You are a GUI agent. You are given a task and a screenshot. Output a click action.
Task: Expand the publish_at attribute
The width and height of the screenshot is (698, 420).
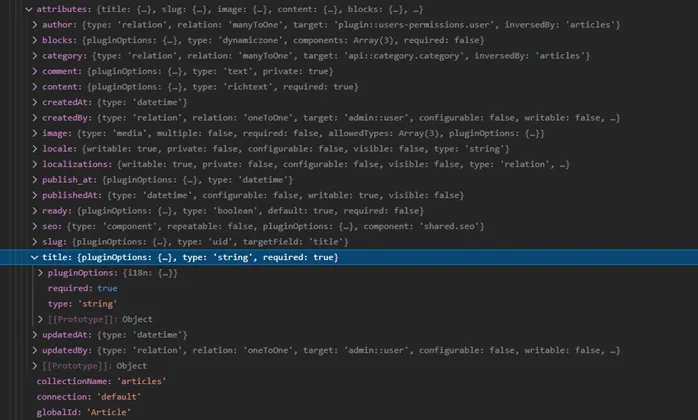35,179
